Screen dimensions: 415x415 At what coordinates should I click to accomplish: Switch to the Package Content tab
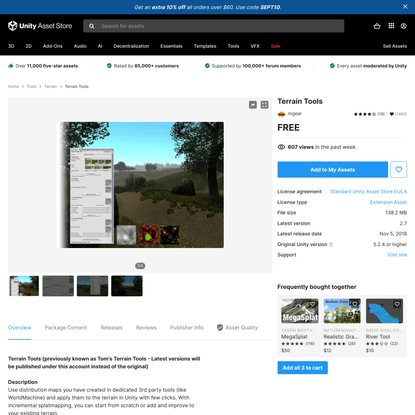66,328
